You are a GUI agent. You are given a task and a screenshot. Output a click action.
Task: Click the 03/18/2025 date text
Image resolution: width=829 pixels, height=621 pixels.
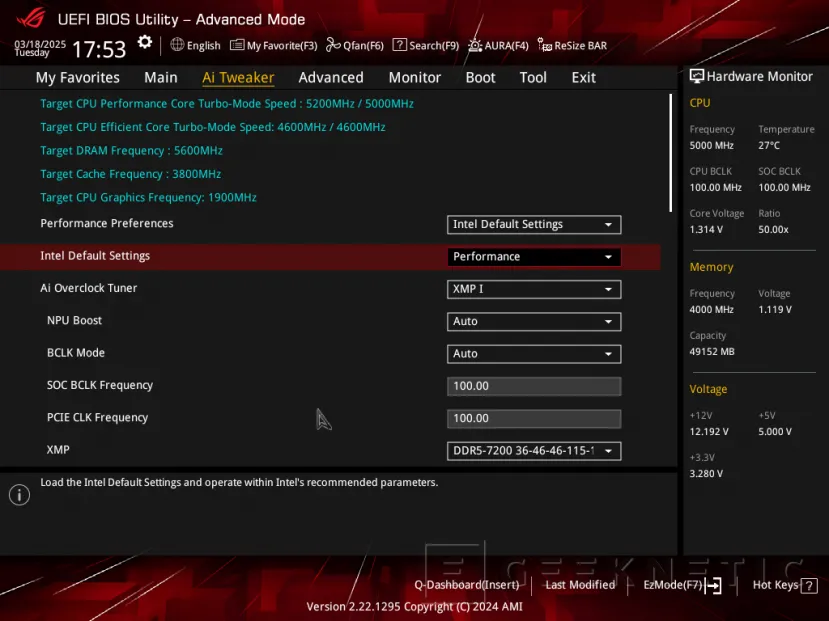point(40,44)
